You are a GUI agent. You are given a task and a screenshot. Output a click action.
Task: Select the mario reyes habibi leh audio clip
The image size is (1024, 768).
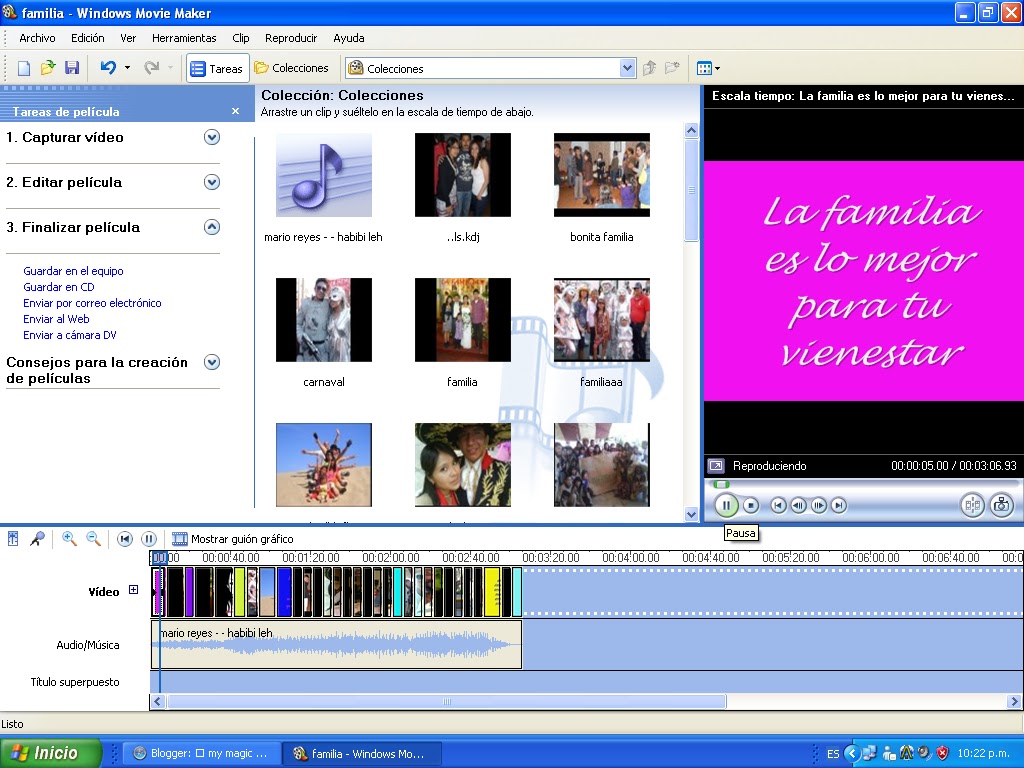[x=324, y=175]
